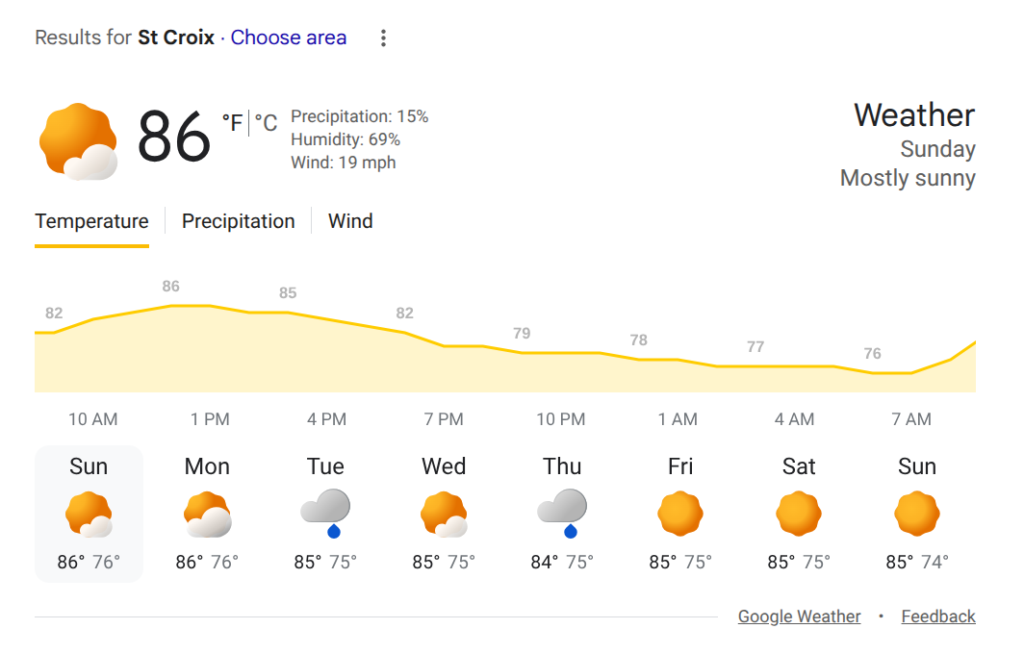1024x654 pixels.
Task: Click Saturday's sunny weather icon
Action: 798,515
